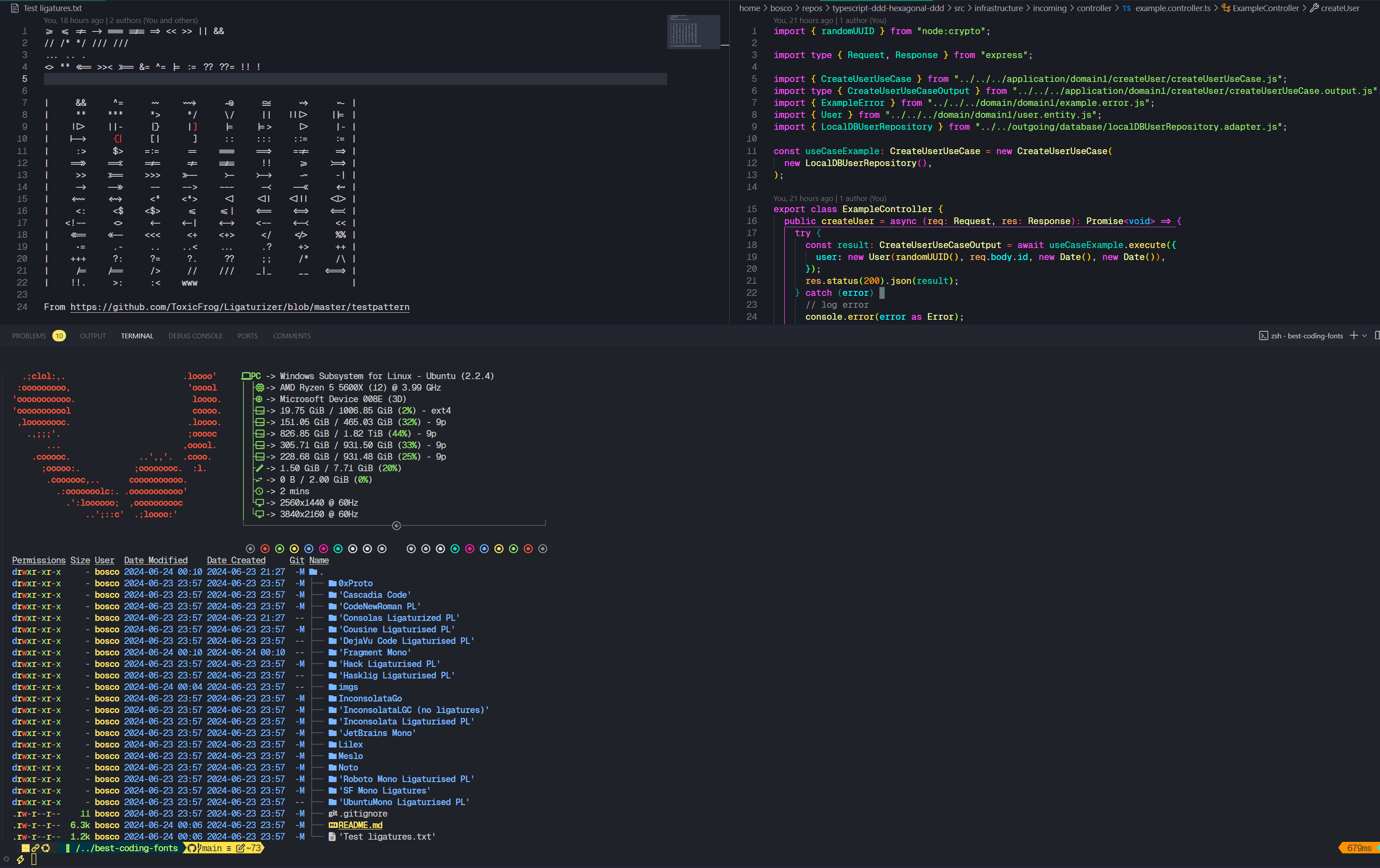Screen dimensions: 1380x868
Task: Click the TS file icon in breadcrumbs
Action: click(x=1126, y=8)
